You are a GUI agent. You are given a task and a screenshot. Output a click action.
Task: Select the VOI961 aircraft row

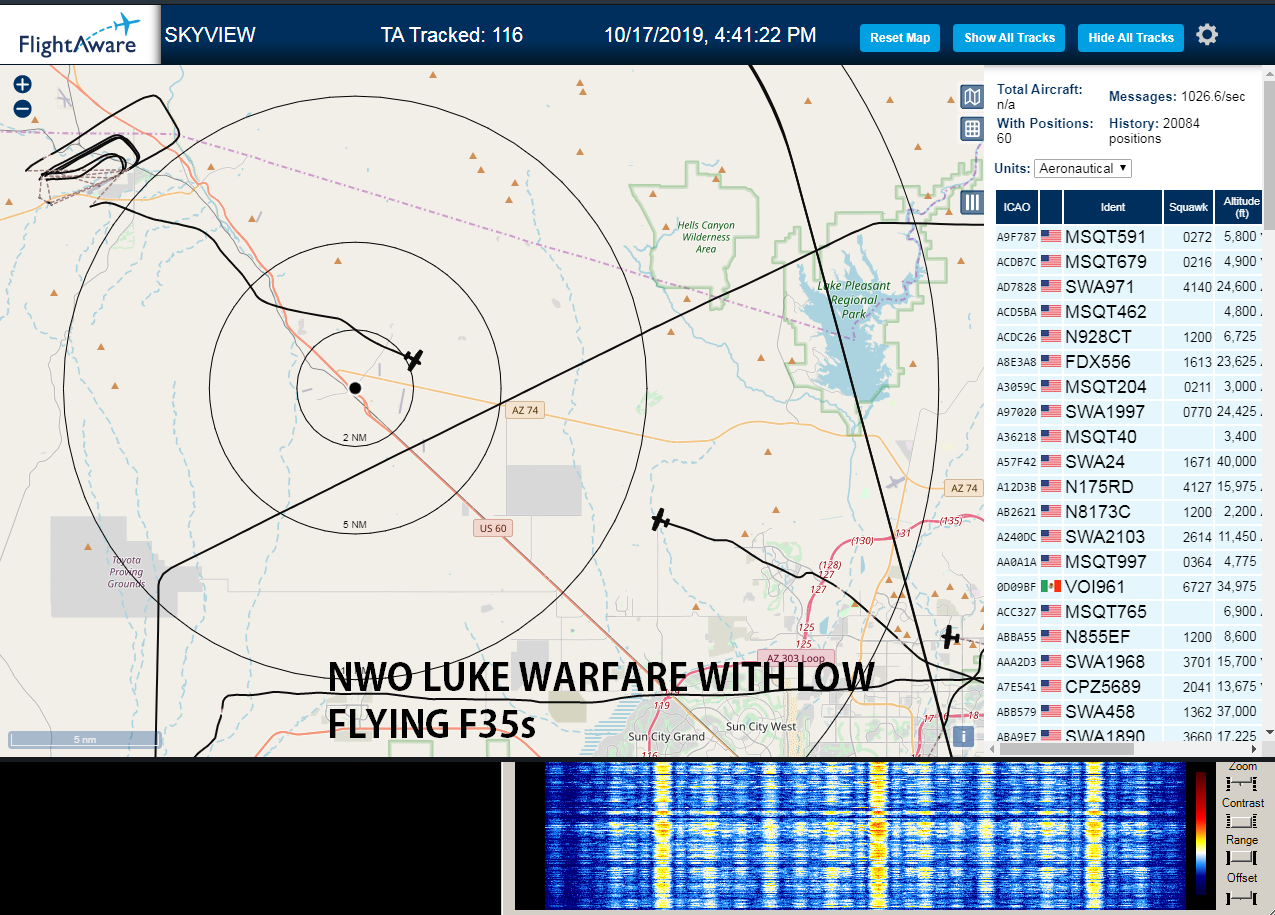click(x=1129, y=587)
